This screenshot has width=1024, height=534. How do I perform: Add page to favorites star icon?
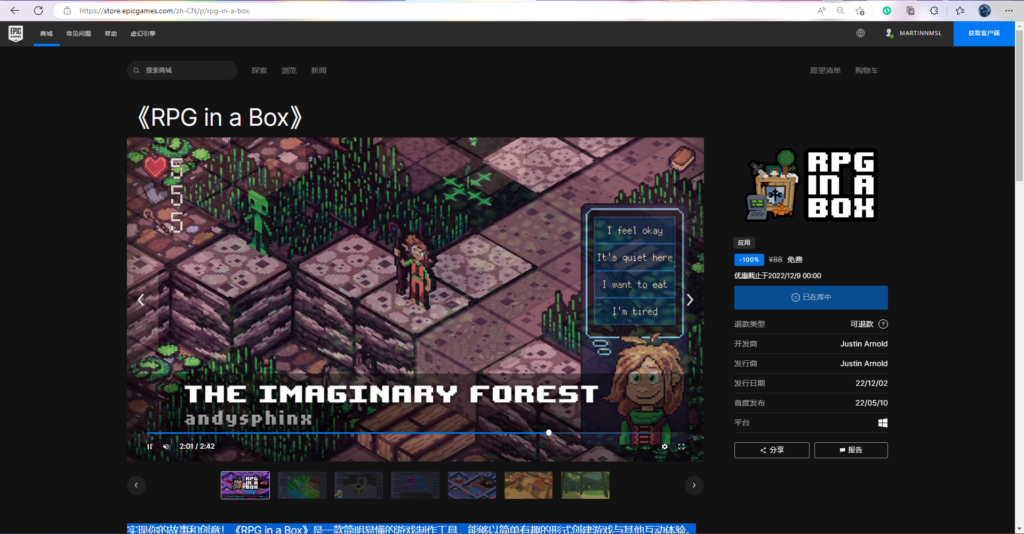tap(860, 10)
